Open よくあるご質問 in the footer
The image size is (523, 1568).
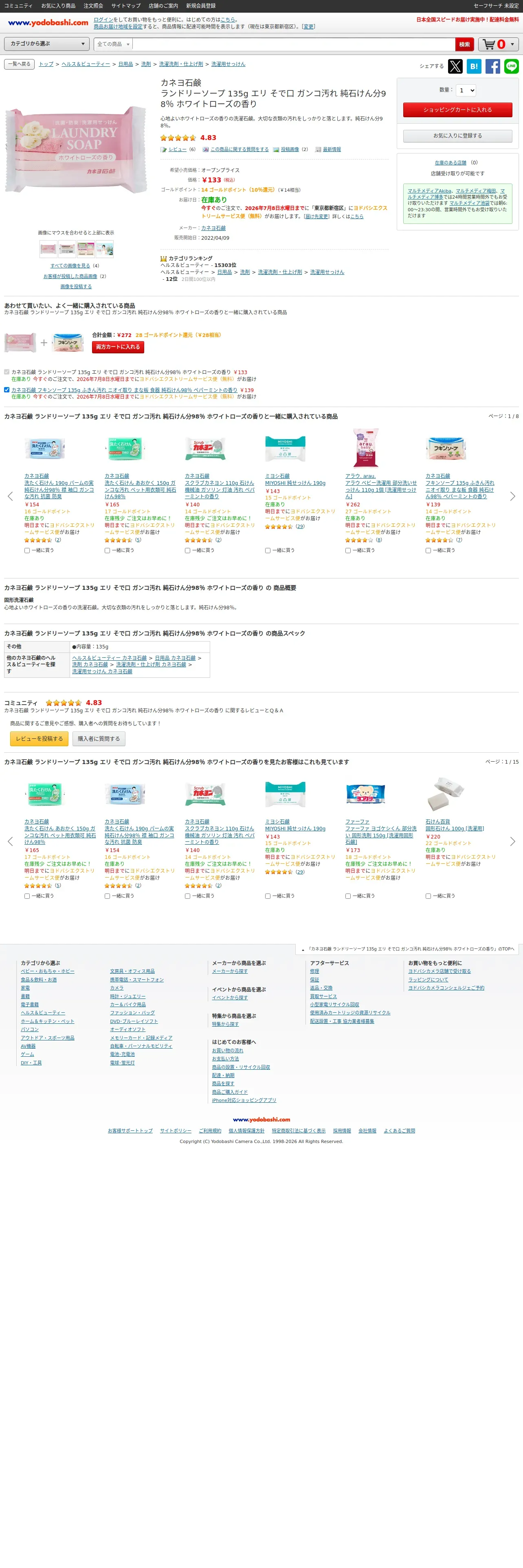[400, 1130]
